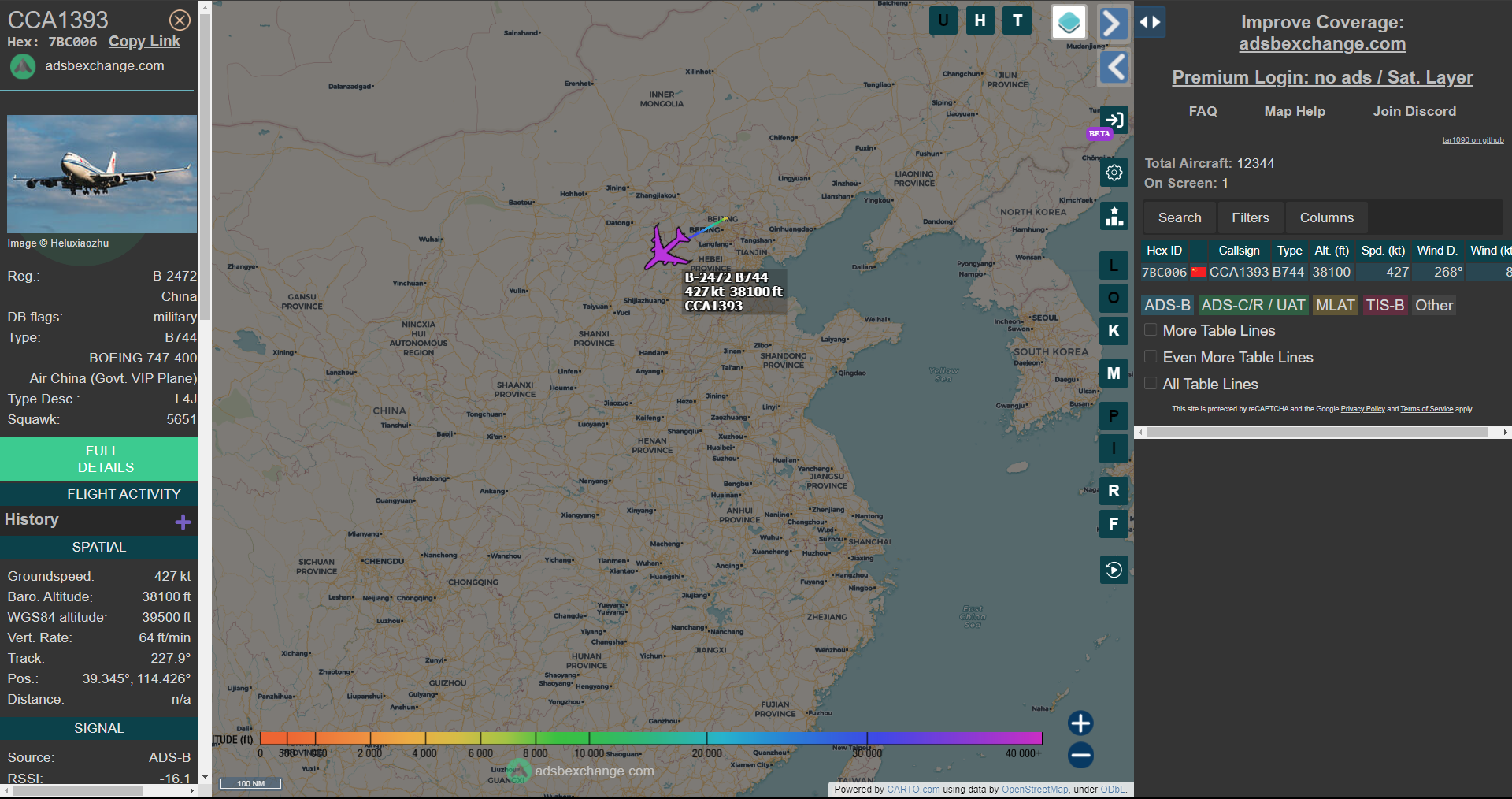The image size is (1512, 799).
Task: Open the Join Discord link
Action: (x=1414, y=112)
